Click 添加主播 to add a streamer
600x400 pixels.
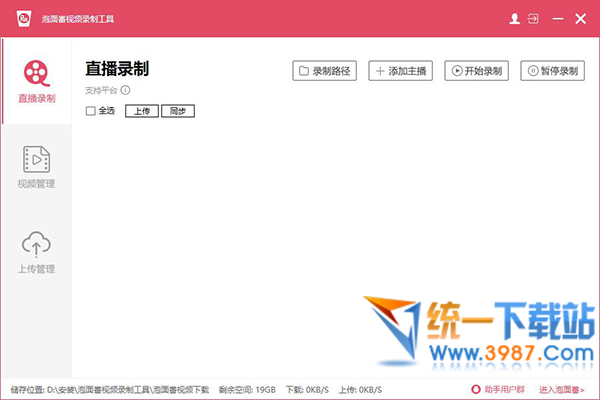[400, 71]
